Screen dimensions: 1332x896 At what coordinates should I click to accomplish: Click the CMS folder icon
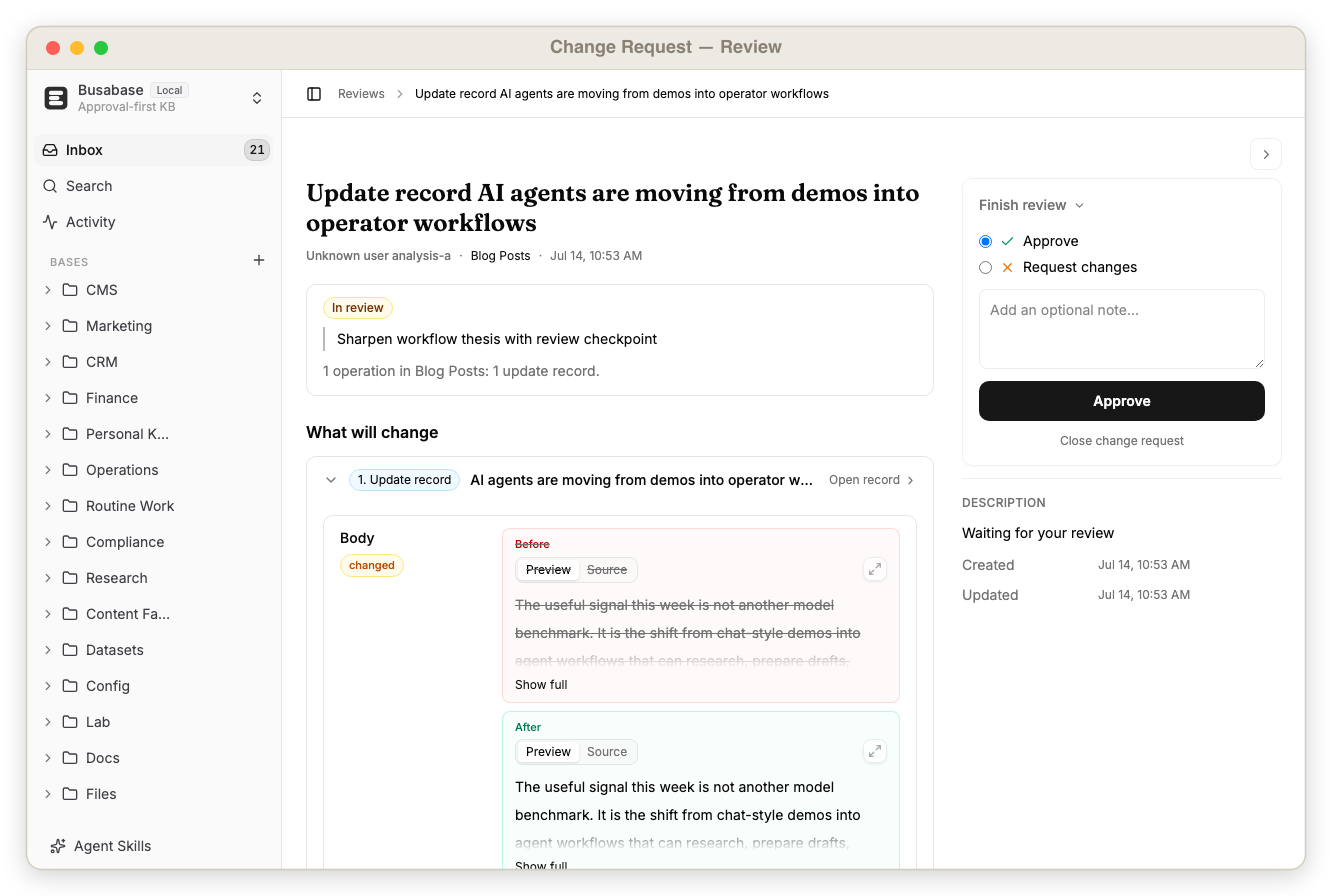tap(70, 290)
